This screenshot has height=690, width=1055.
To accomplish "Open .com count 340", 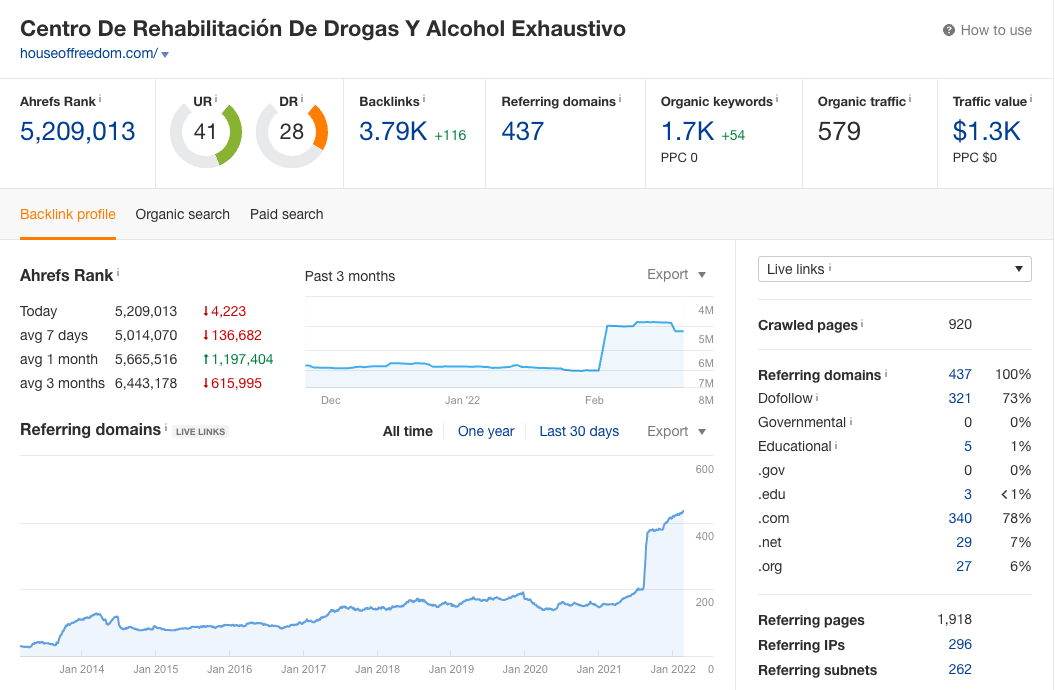I will (959, 518).
